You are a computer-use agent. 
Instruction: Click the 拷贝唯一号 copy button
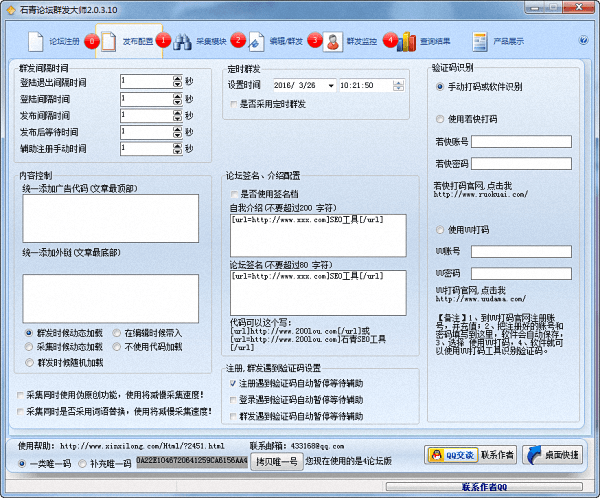276,461
